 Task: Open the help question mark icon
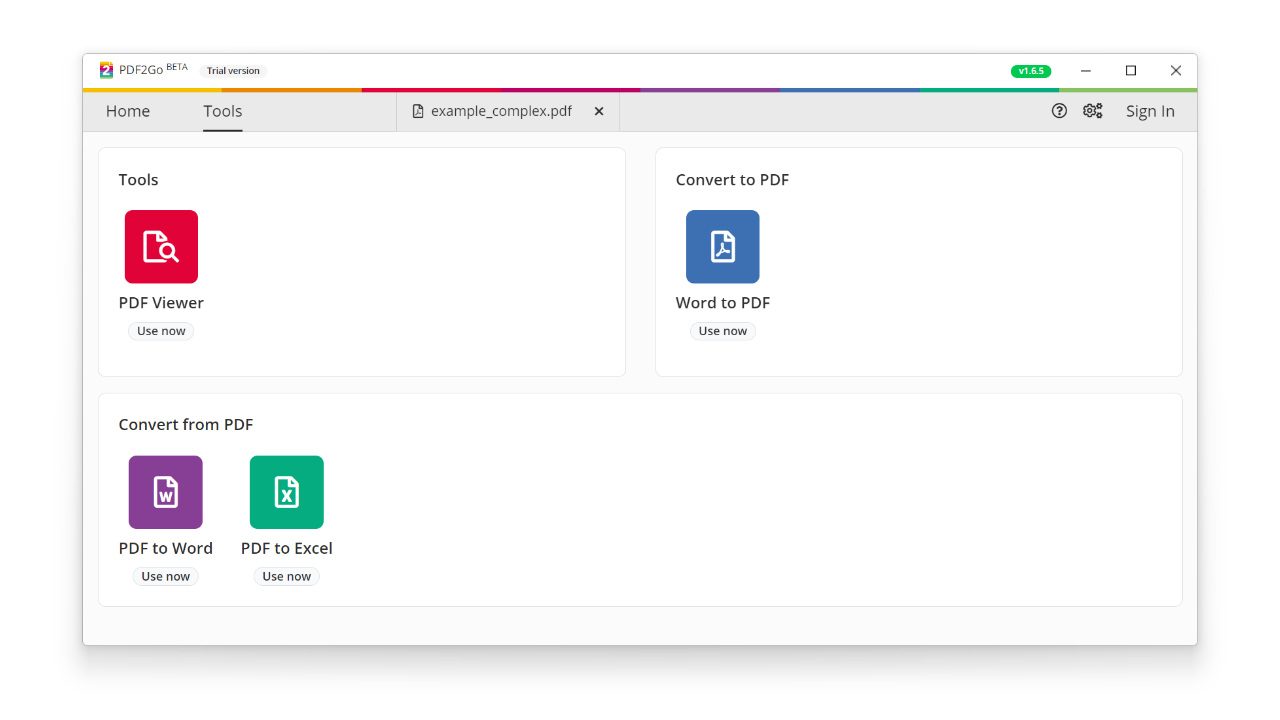(x=1059, y=111)
